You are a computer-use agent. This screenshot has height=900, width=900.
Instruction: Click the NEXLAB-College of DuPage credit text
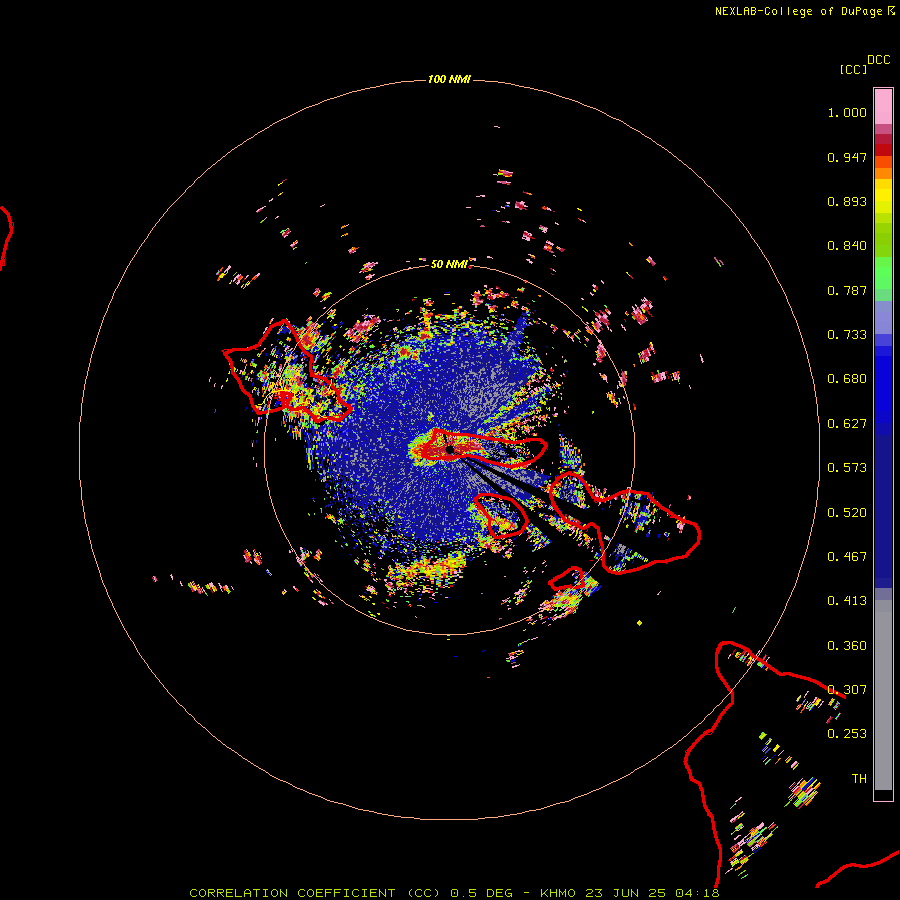point(804,11)
